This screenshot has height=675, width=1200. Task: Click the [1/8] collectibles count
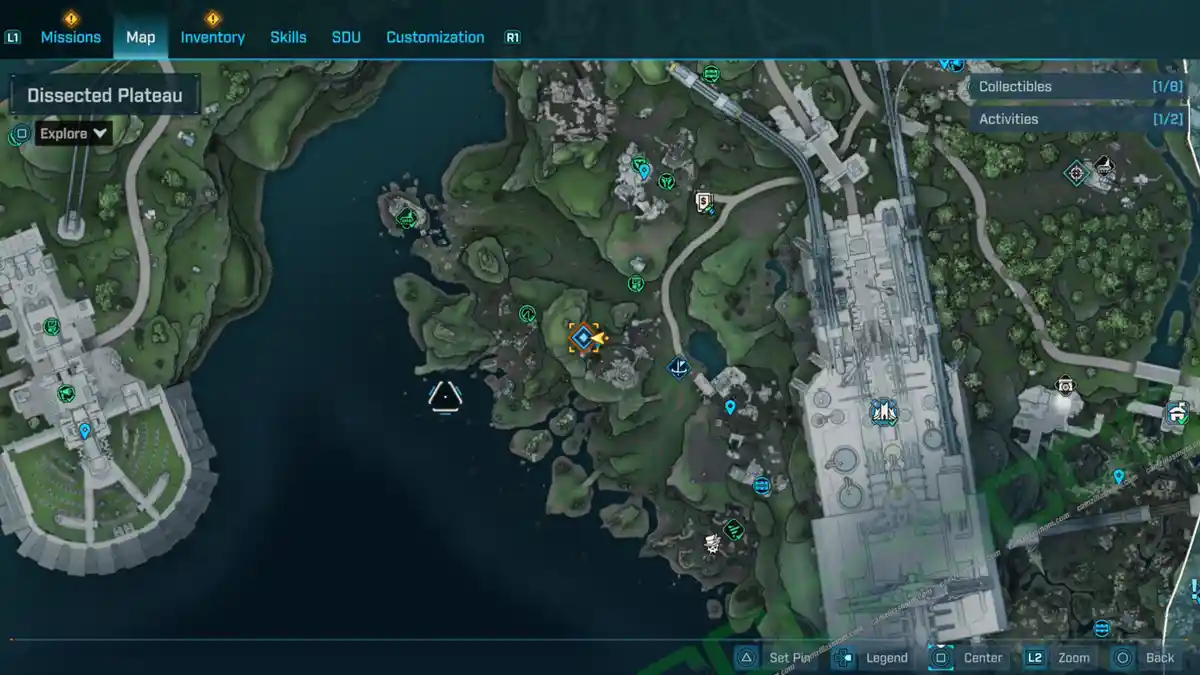(1167, 86)
